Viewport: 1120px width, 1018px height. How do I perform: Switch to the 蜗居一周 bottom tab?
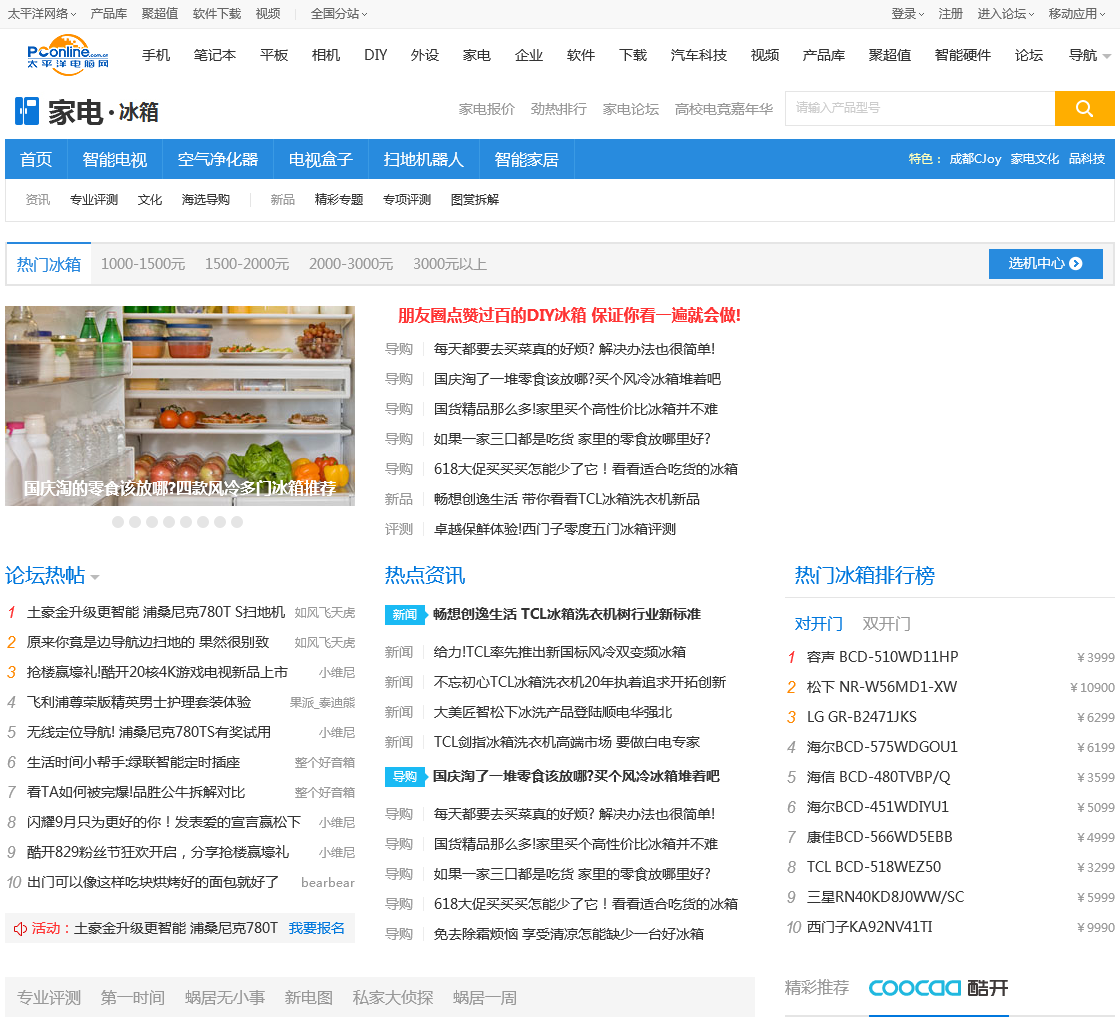pyautogui.click(x=484, y=998)
